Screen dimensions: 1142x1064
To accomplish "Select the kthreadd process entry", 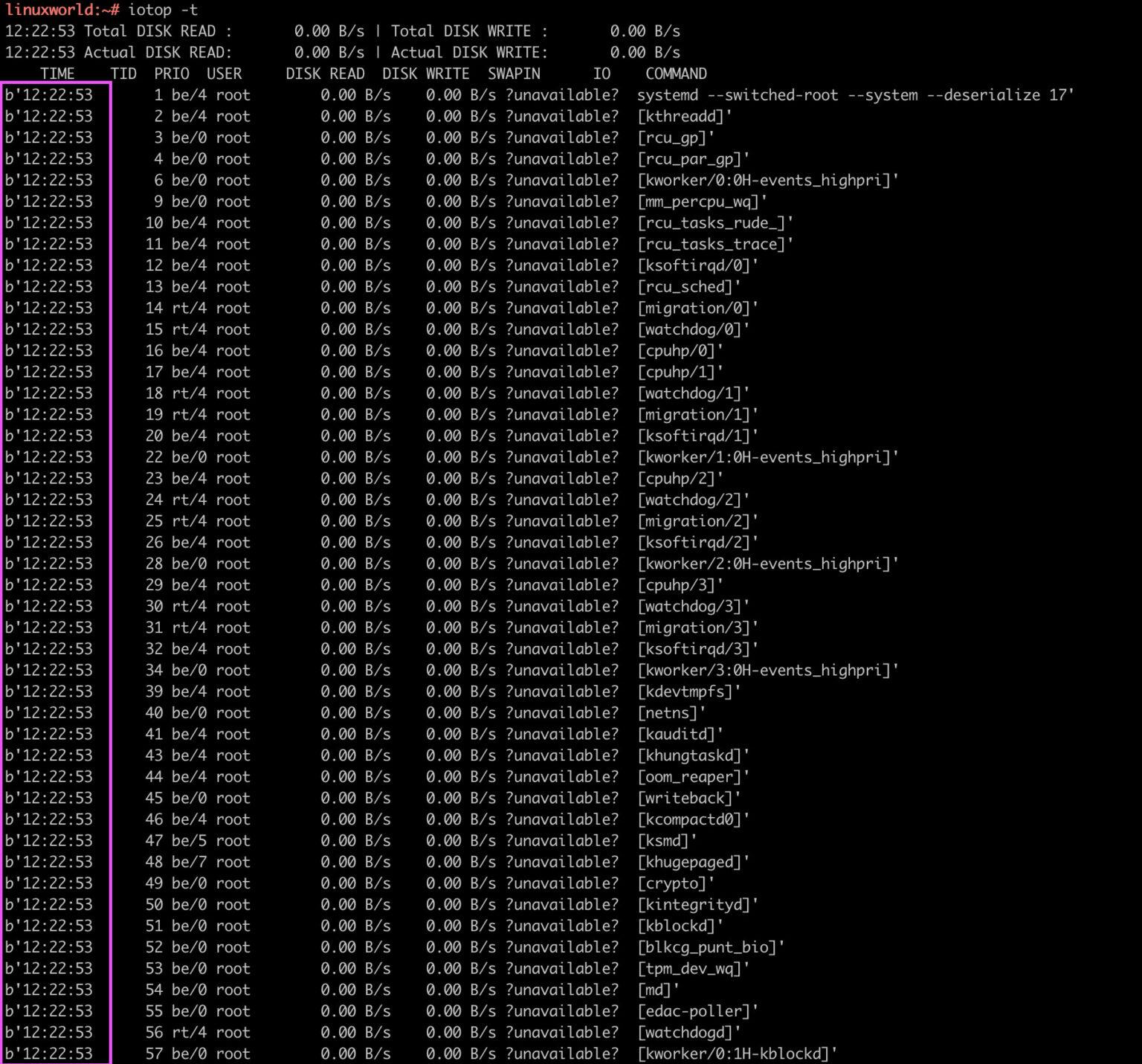I will 683,116.
